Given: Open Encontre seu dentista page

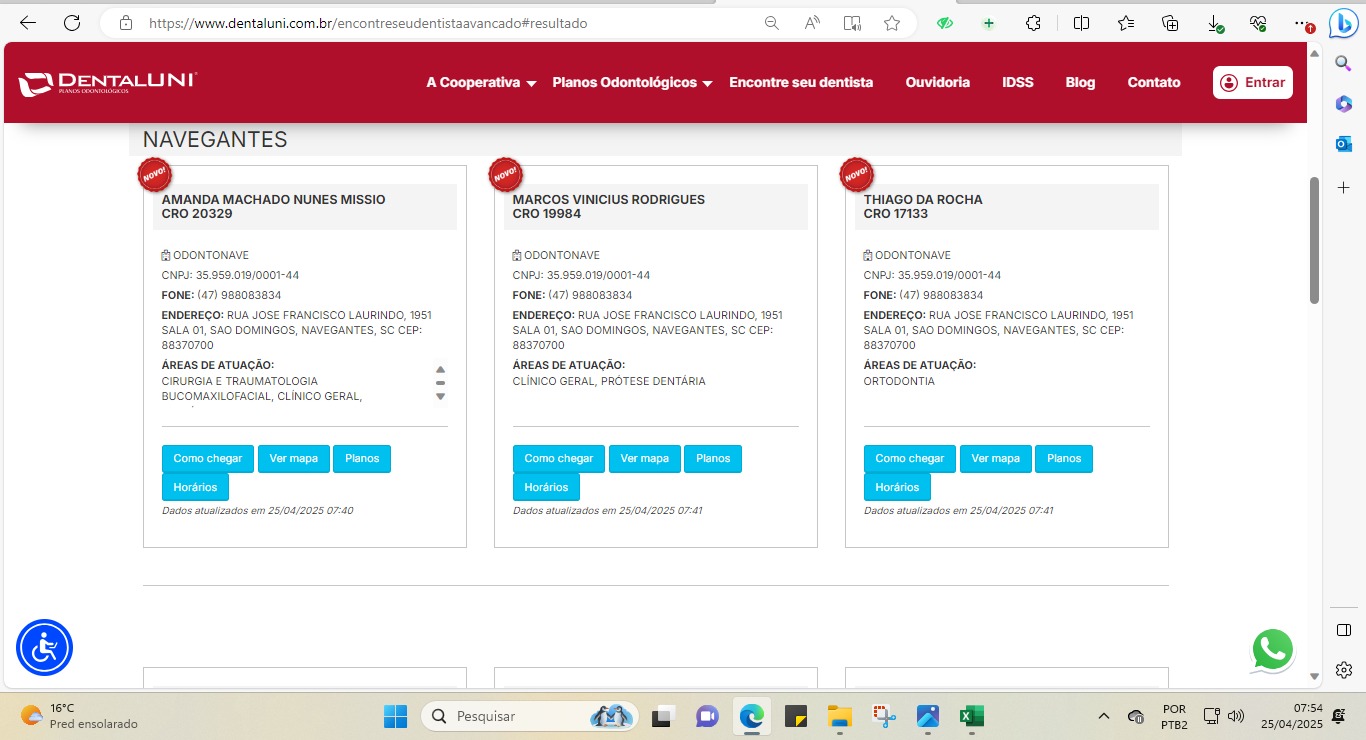Looking at the screenshot, I should pos(801,83).
